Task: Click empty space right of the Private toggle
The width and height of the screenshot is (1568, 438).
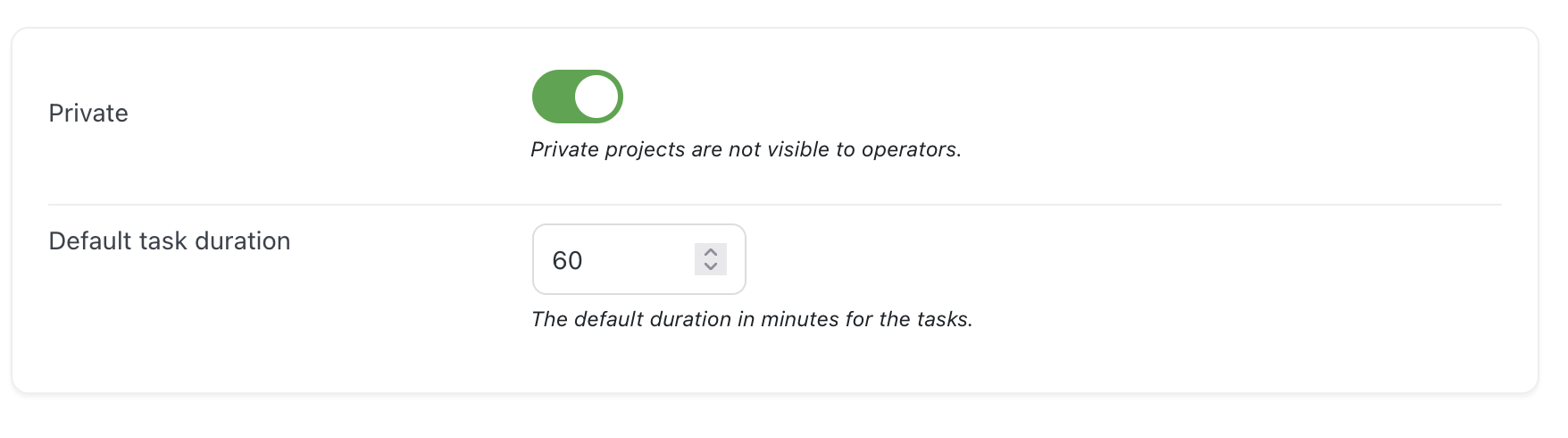Action: (1072, 97)
